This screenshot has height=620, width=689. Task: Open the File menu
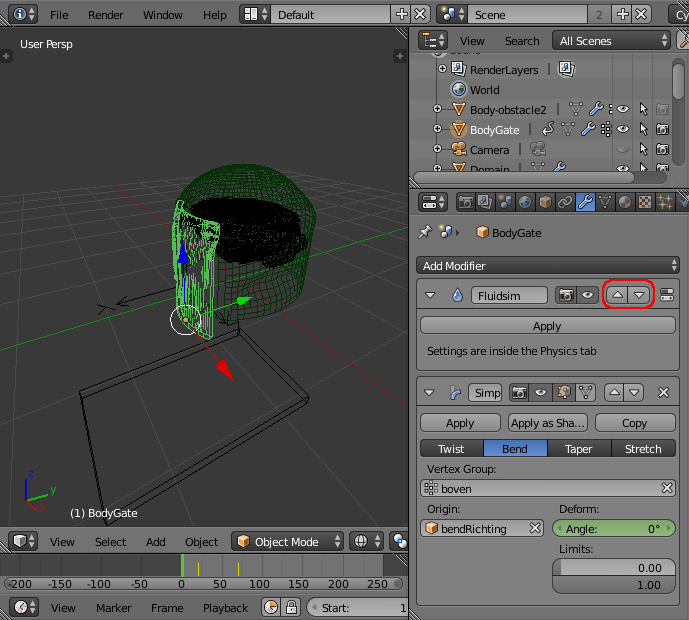(x=59, y=15)
